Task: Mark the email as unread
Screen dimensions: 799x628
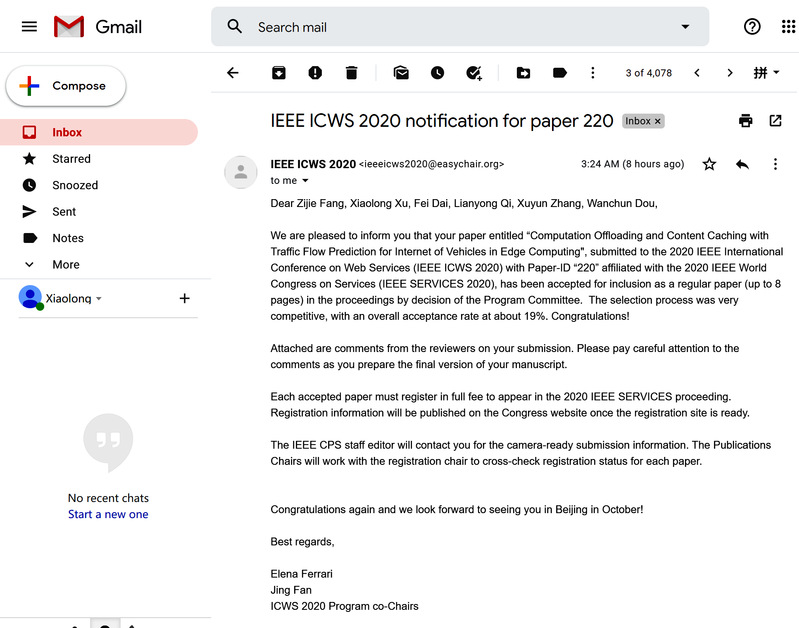Action: (x=401, y=73)
